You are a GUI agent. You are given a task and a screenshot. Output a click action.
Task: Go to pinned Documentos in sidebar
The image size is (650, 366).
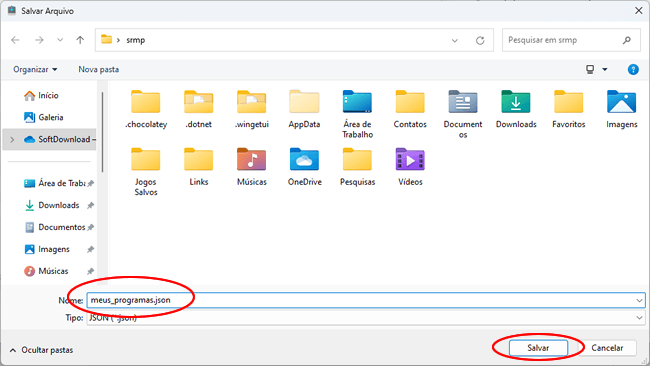click(x=55, y=227)
